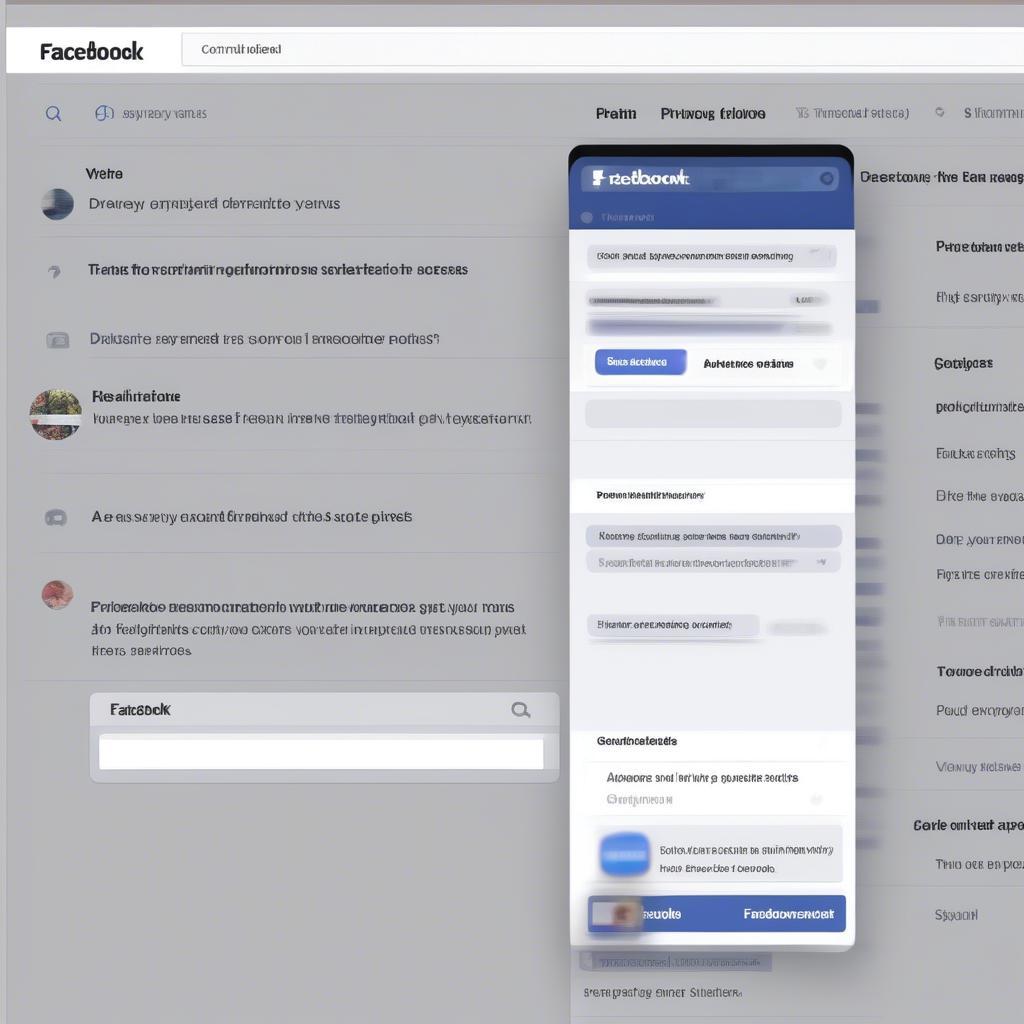Click the gray chat bubble icon
Viewport: 1024px width, 1024px height.
click(x=56, y=517)
